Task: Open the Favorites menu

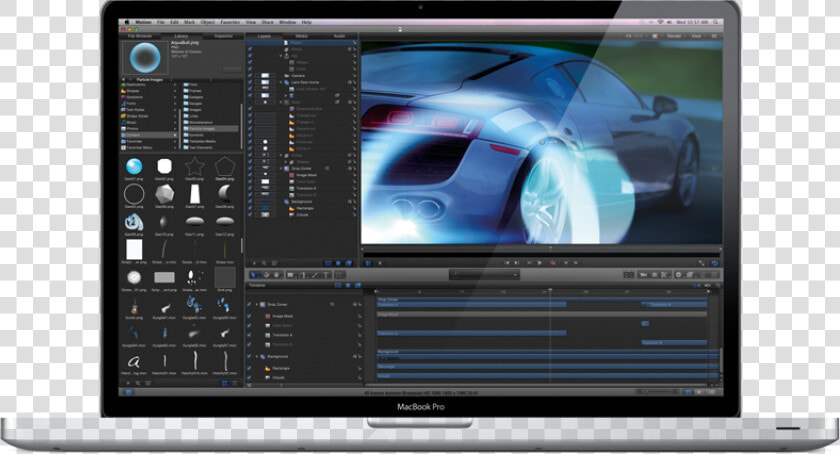Action: pos(230,23)
